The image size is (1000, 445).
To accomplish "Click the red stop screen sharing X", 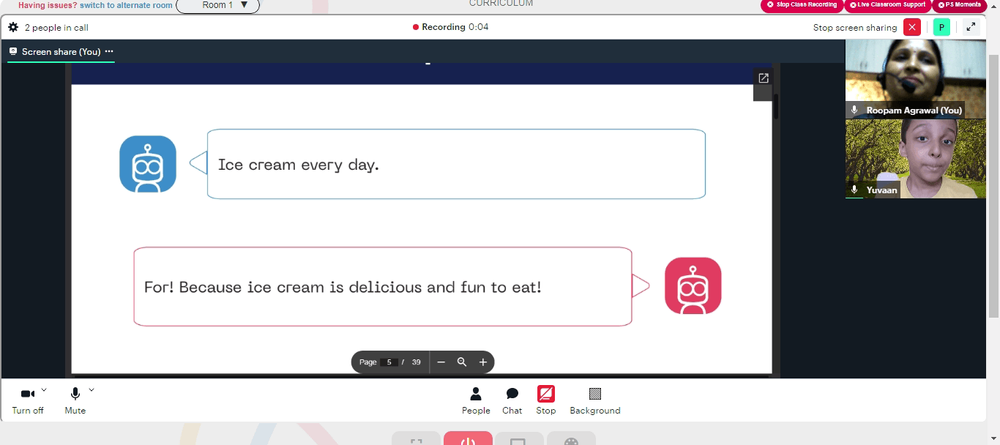I will [x=912, y=27].
